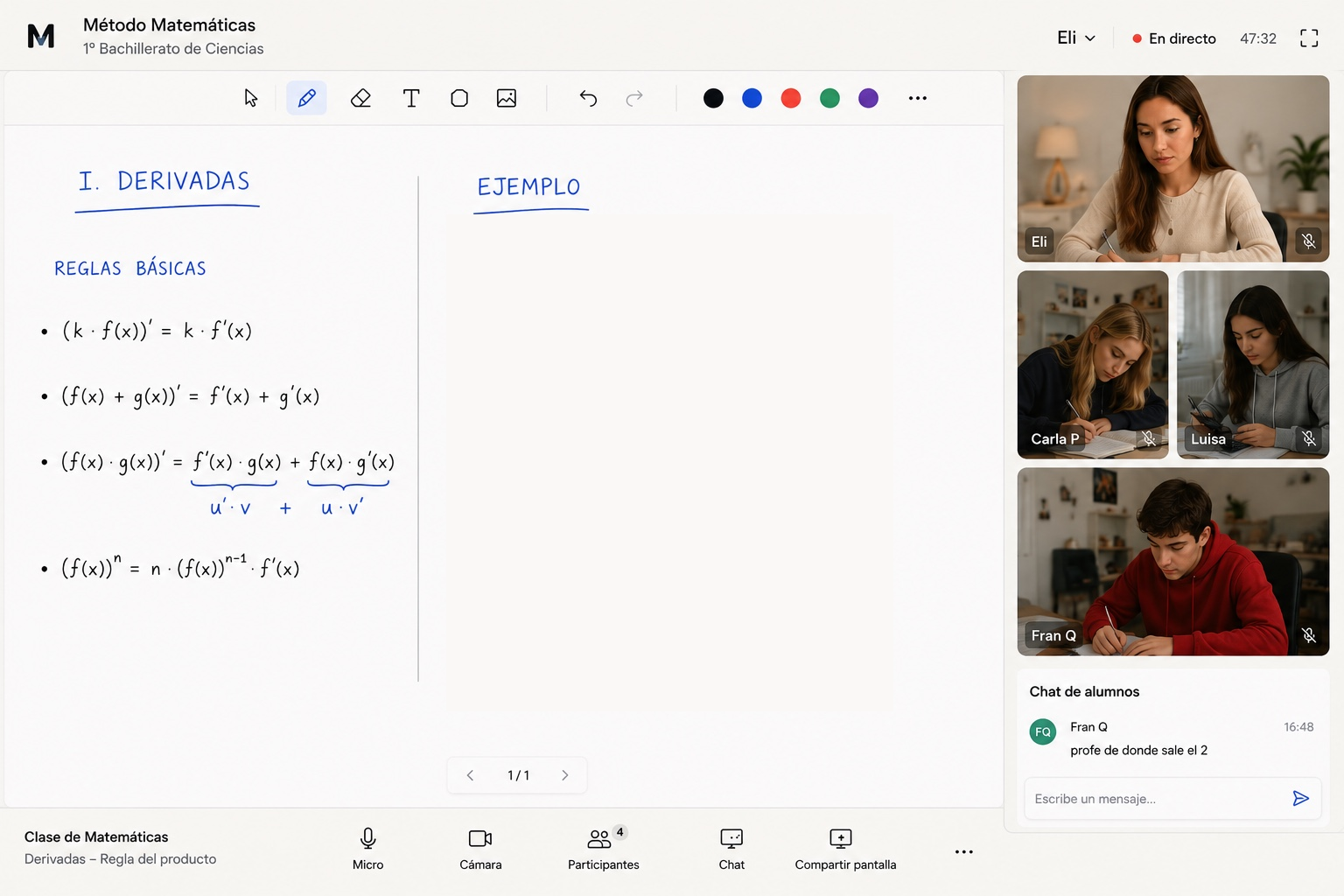The width and height of the screenshot is (1344, 896).
Task: Open more options in bottom bar
Action: (x=964, y=851)
